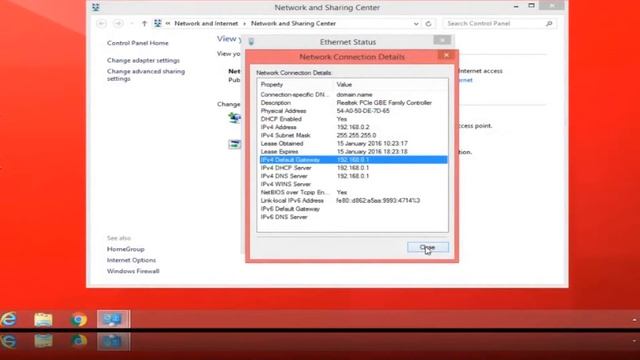Expand the recent locations dropdown arrow

pos(131,24)
